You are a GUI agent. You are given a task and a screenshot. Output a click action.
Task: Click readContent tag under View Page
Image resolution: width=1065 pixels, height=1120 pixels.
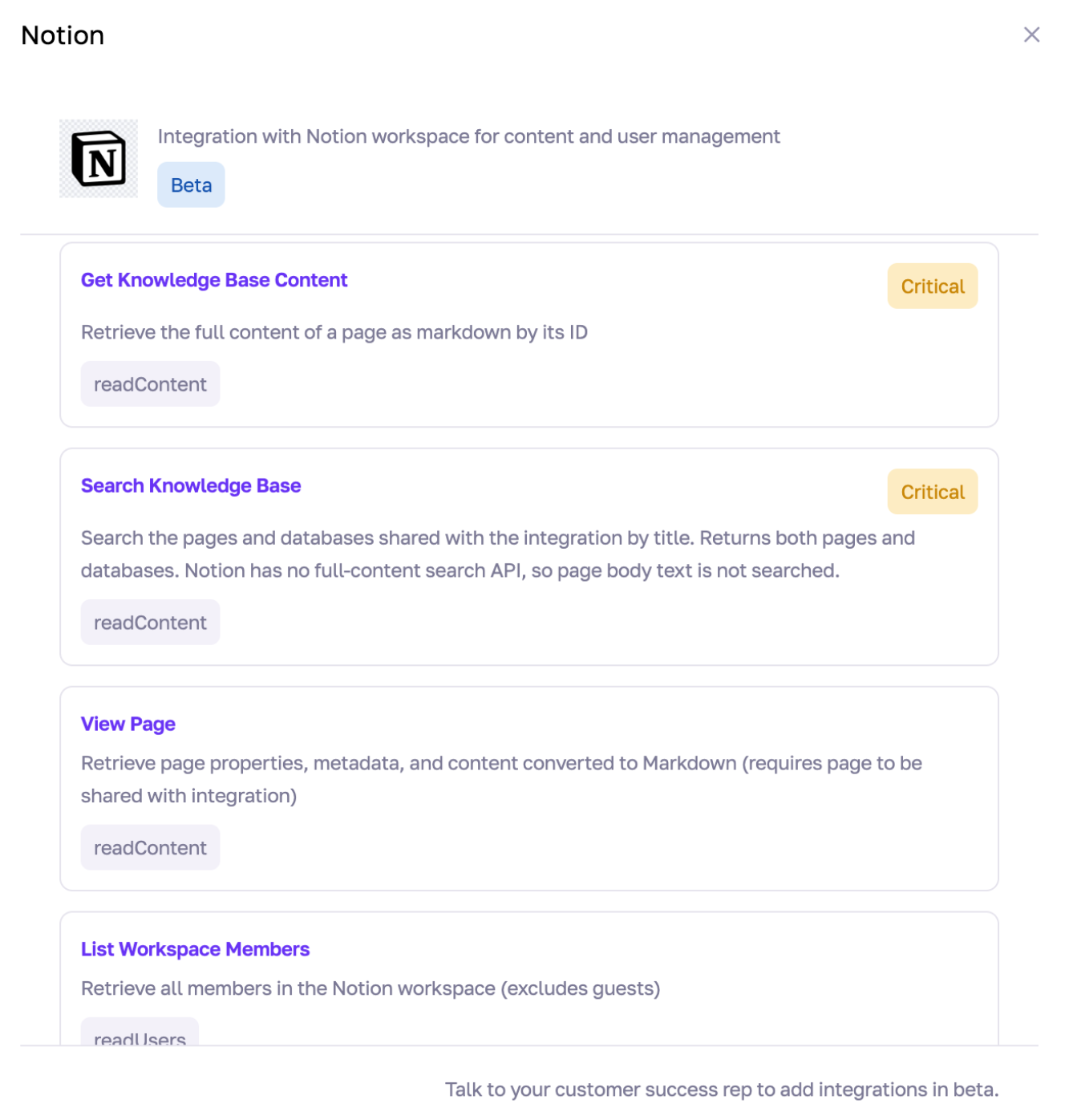pos(150,848)
